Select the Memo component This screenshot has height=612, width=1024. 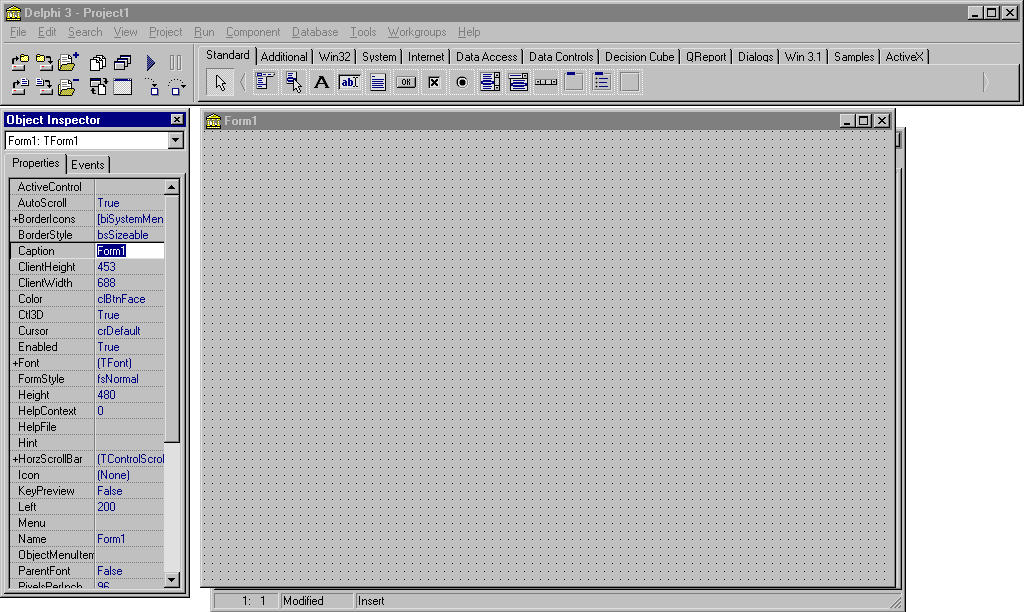click(377, 82)
